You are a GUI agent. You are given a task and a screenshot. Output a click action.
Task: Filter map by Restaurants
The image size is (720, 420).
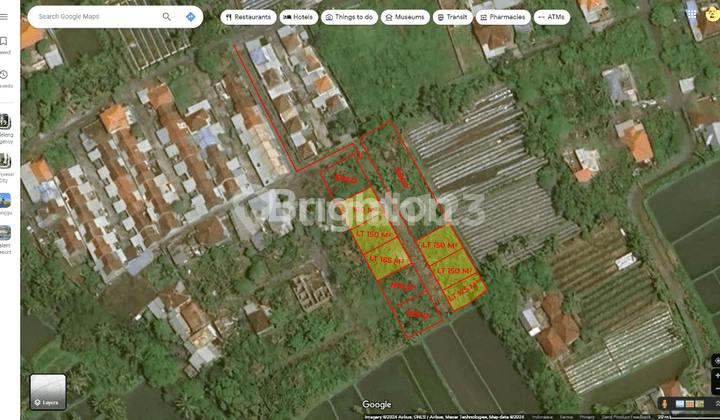(x=248, y=17)
